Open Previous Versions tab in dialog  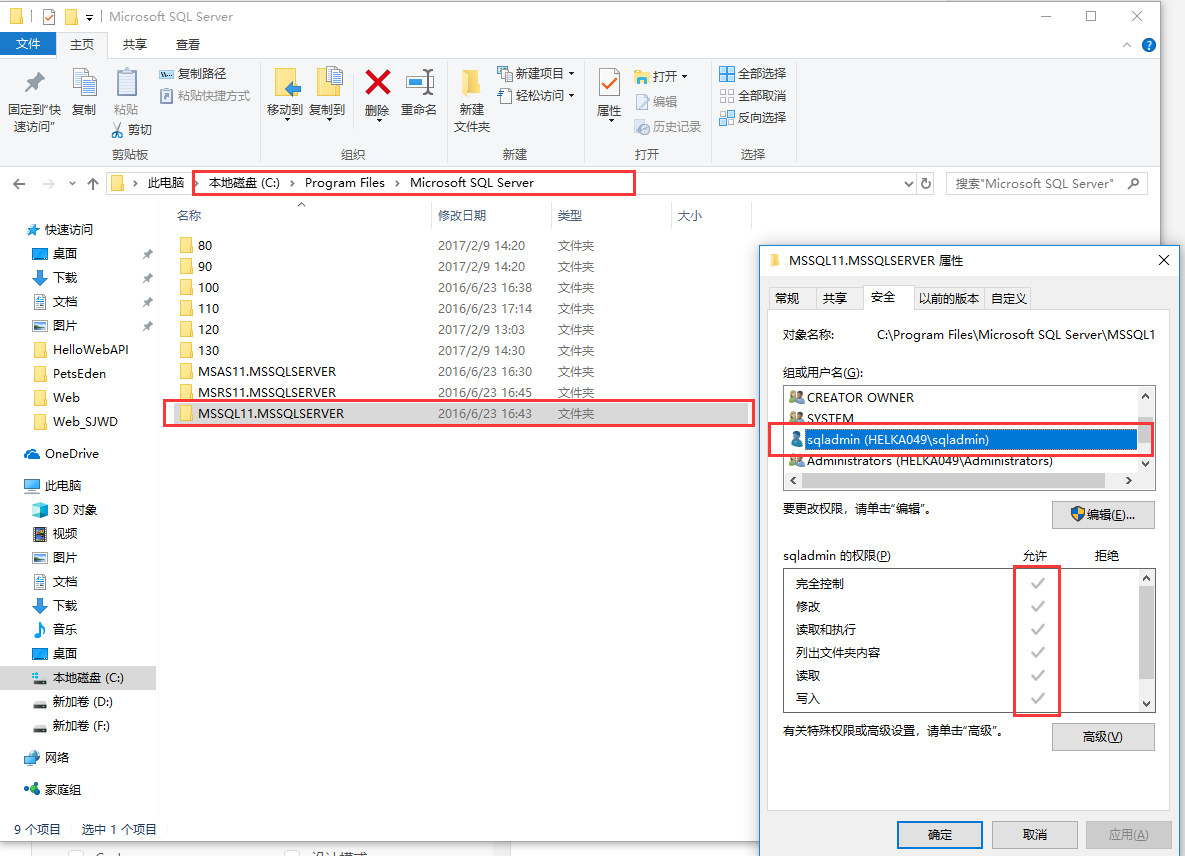pos(948,298)
